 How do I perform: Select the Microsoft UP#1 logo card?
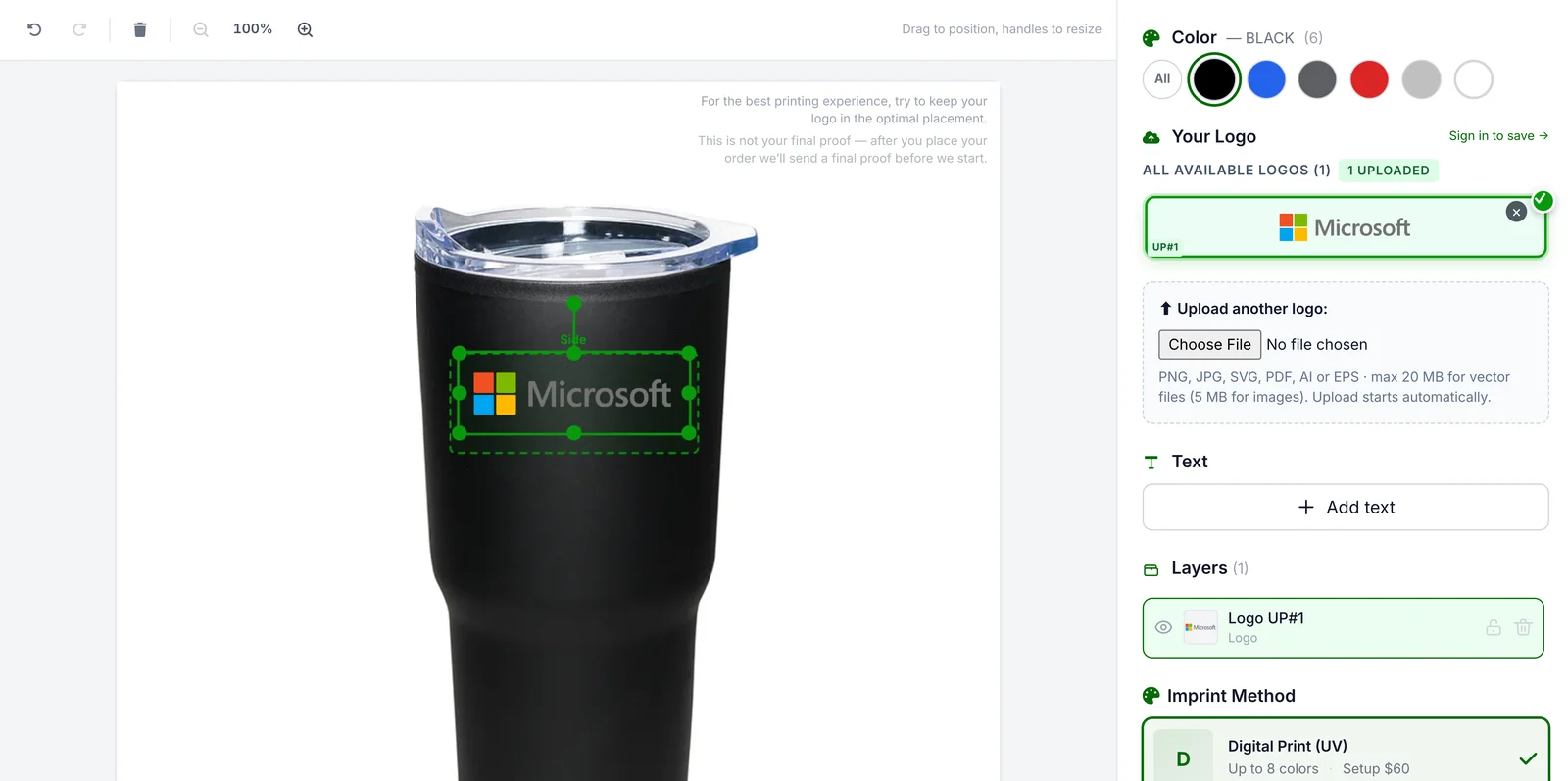1345,227
